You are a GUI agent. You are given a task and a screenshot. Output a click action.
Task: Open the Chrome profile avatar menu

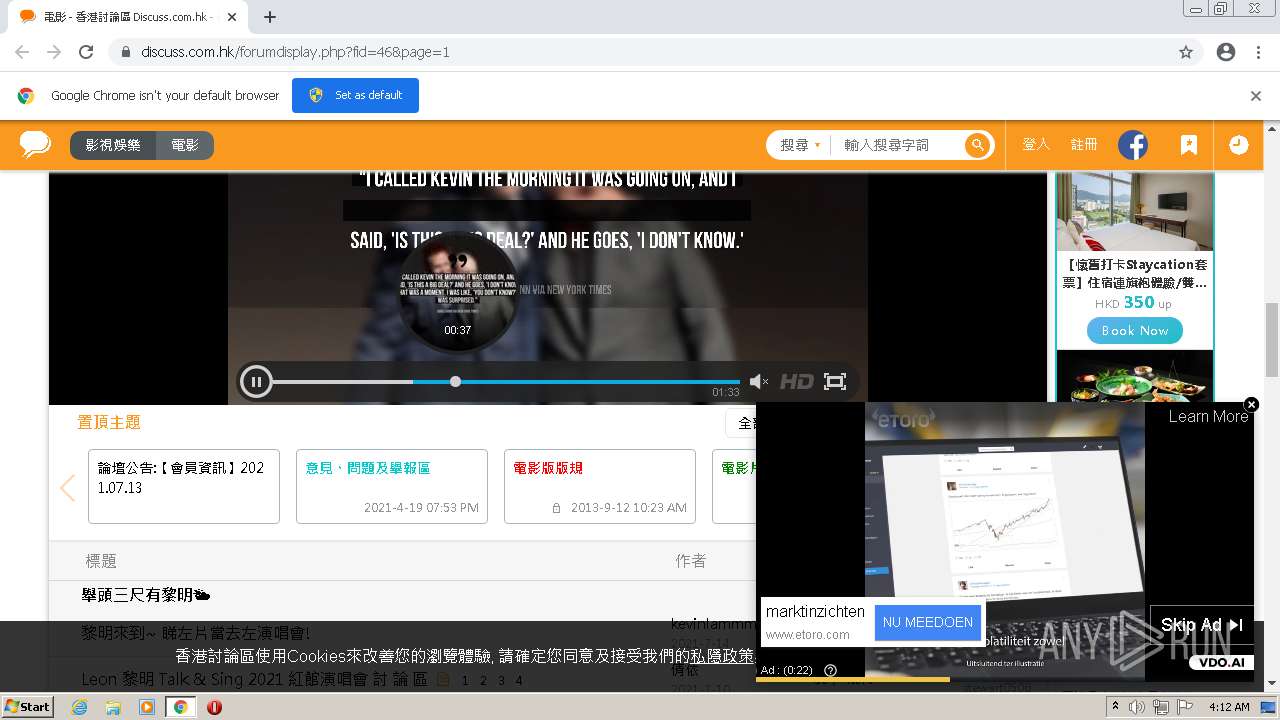click(1226, 52)
